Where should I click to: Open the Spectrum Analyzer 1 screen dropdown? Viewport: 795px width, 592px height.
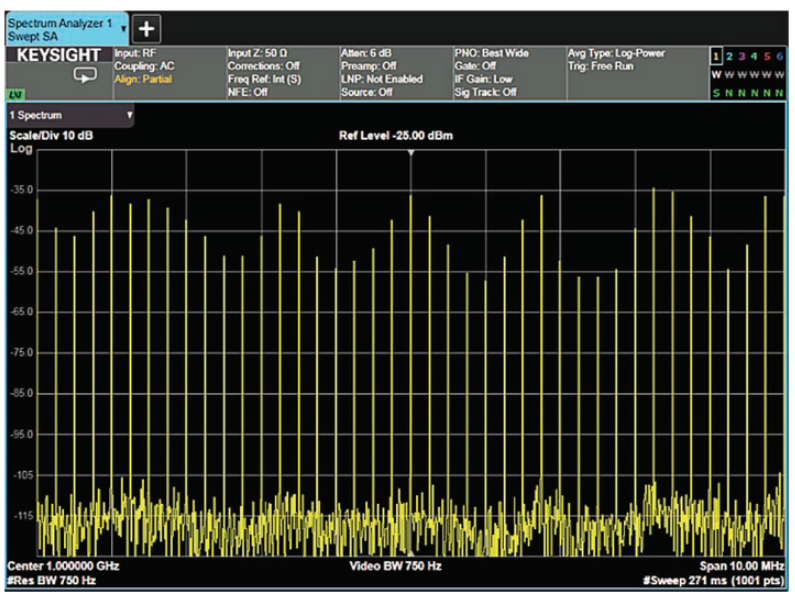pyautogui.click(x=124, y=29)
